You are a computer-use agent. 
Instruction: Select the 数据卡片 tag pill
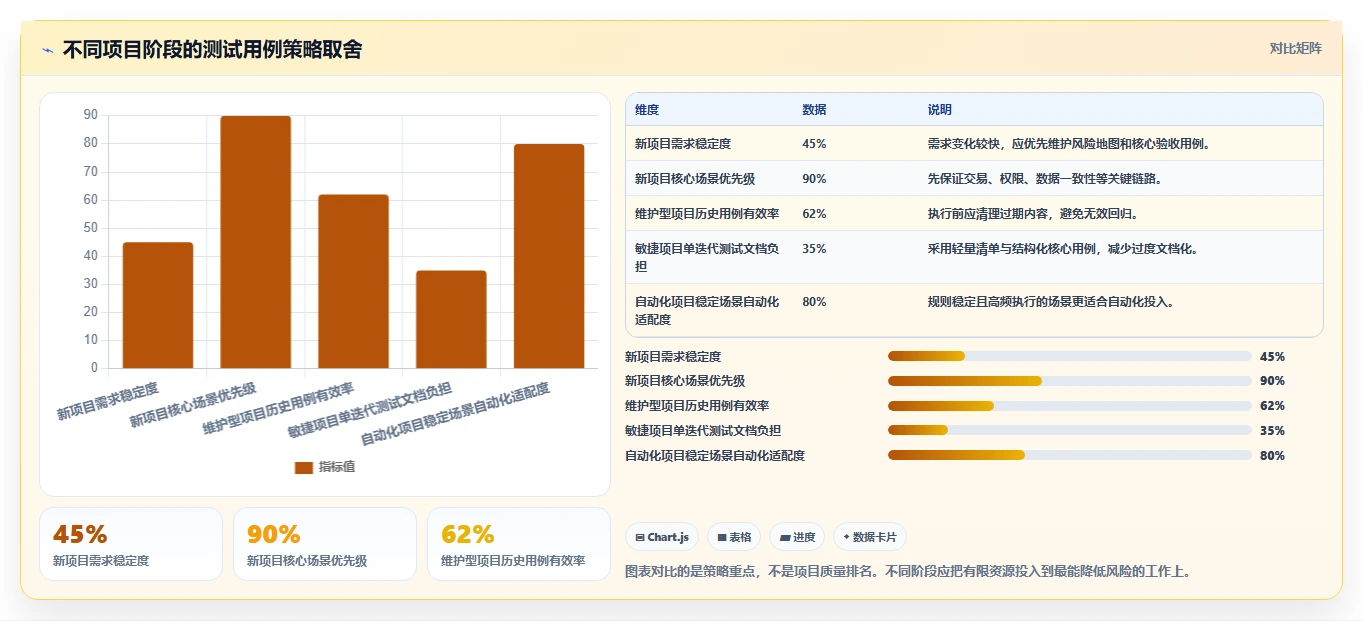(870, 537)
